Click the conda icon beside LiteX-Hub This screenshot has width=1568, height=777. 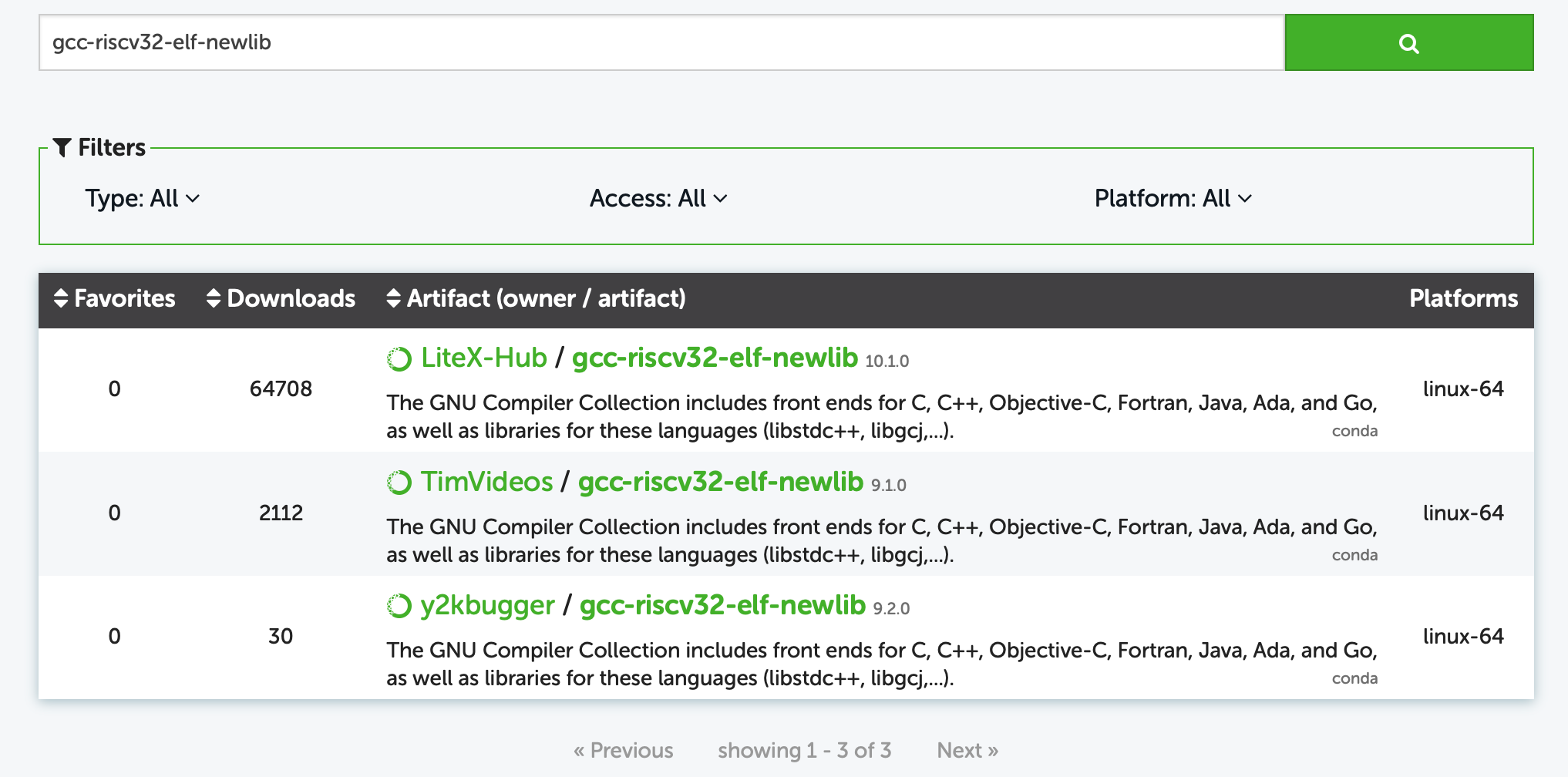point(399,358)
